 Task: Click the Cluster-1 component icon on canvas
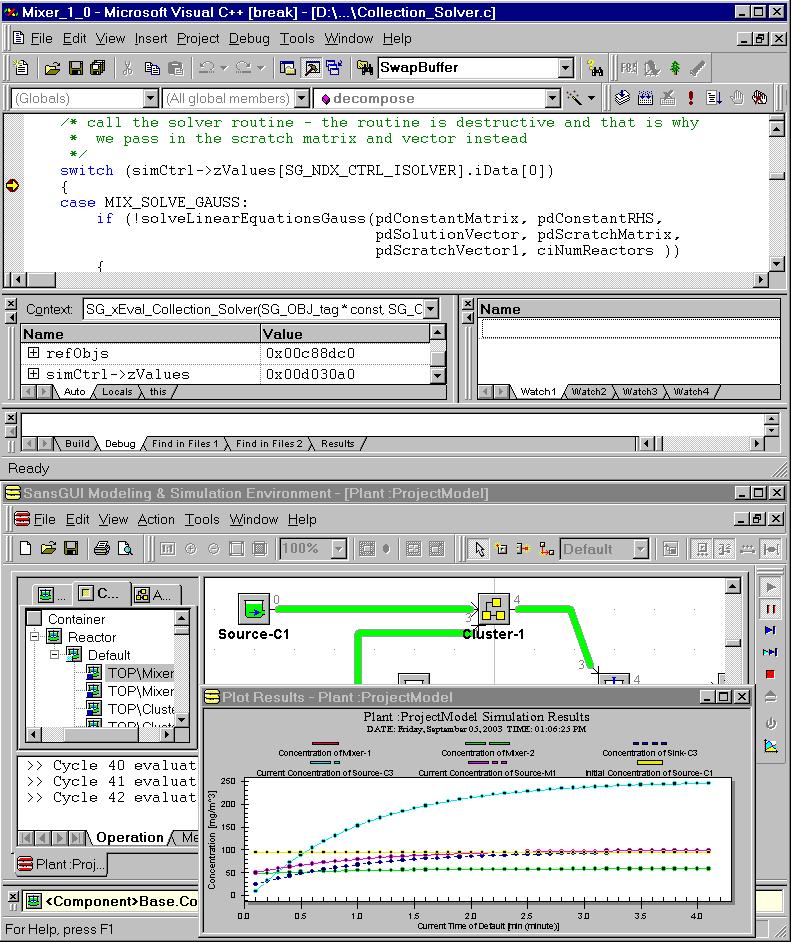[491, 608]
